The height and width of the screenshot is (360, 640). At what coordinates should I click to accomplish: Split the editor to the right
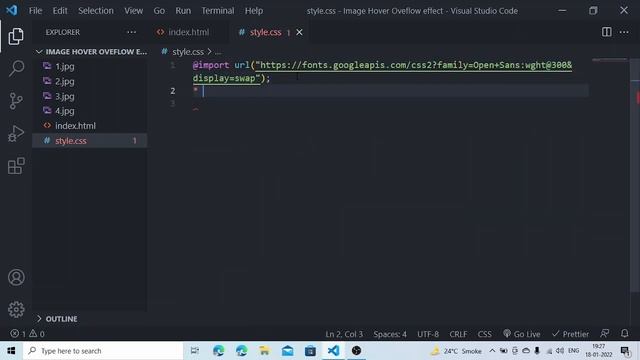tap(607, 32)
